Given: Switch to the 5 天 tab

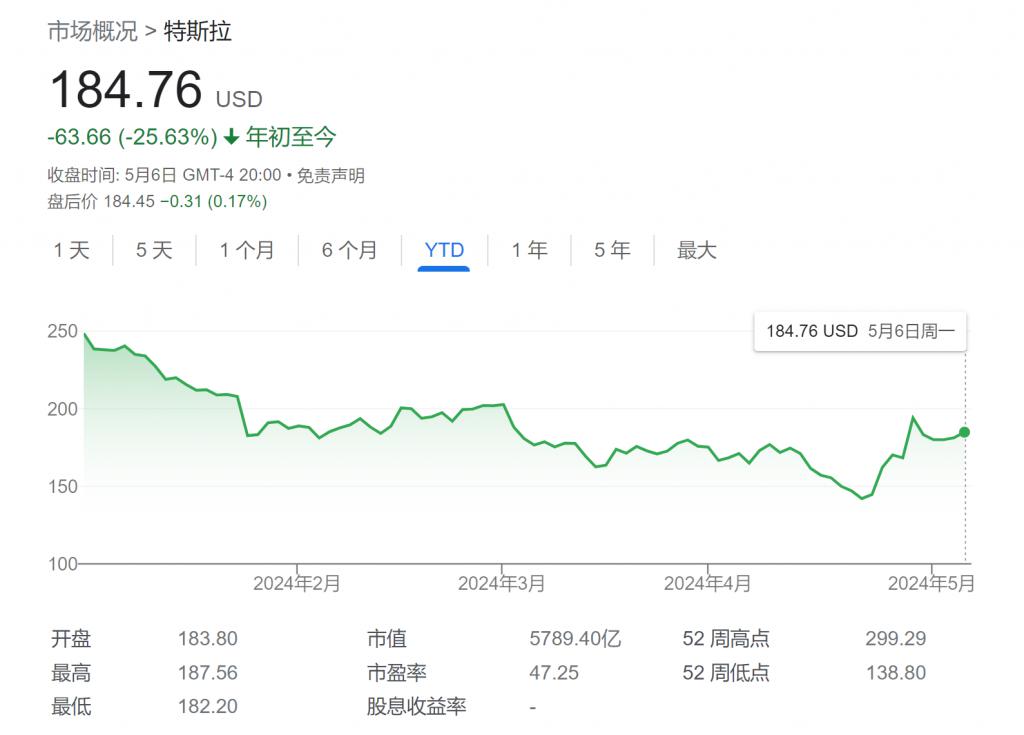Looking at the screenshot, I should tap(154, 250).
